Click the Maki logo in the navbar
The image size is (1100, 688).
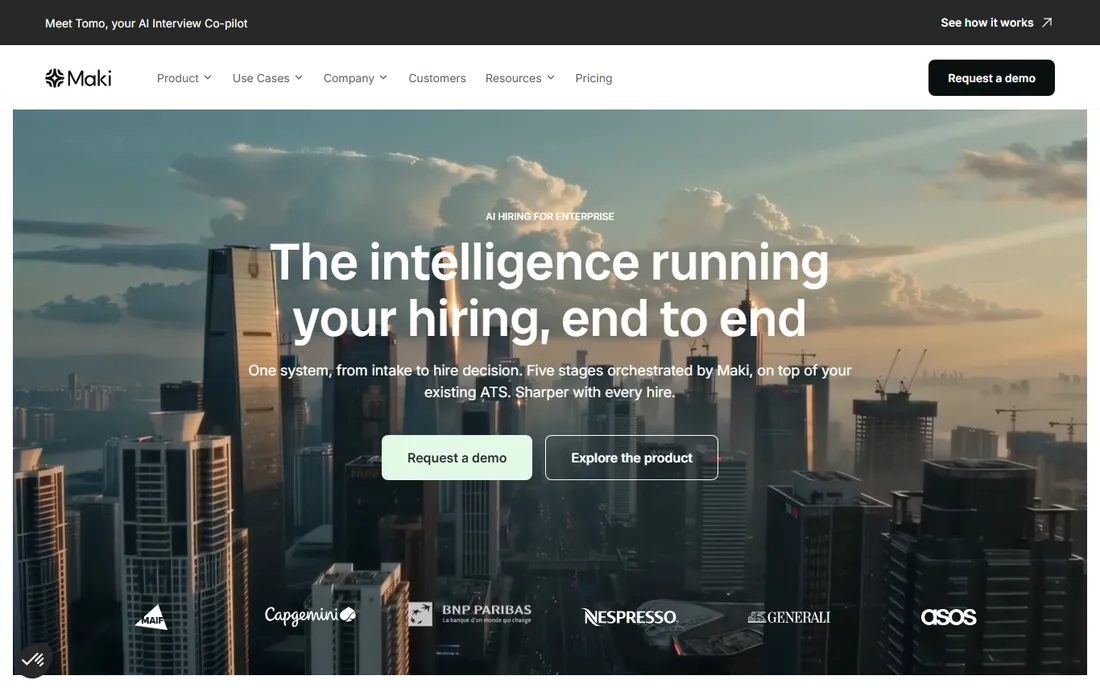(x=79, y=78)
